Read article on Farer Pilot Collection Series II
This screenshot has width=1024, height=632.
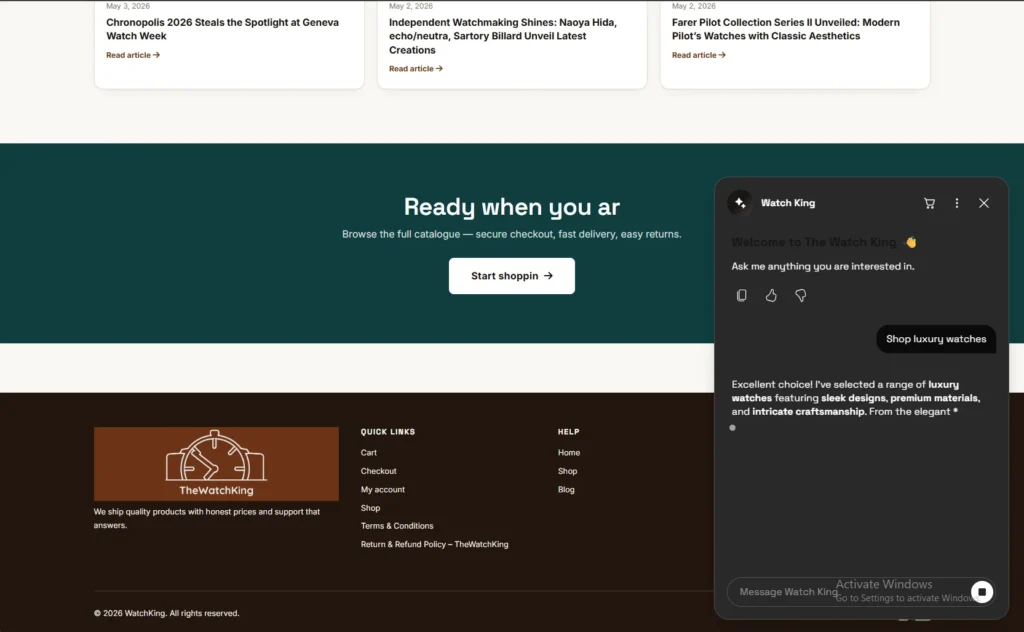click(698, 55)
